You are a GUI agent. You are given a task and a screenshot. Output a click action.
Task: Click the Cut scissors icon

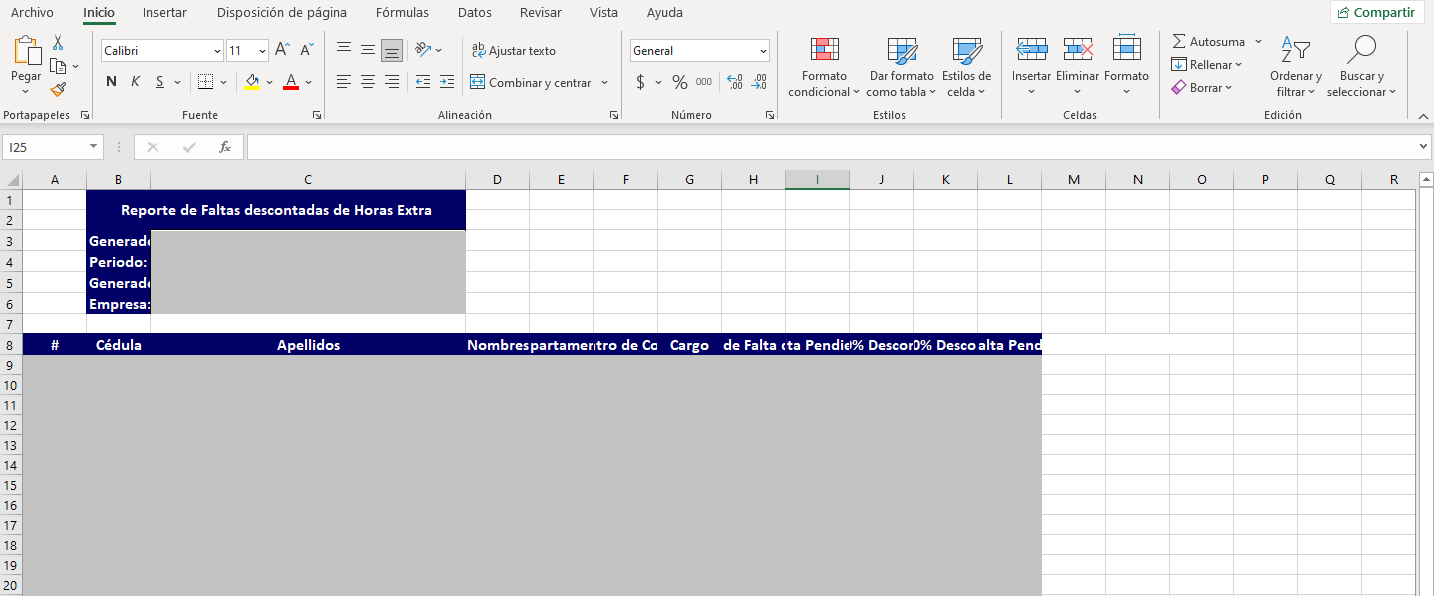coord(58,43)
